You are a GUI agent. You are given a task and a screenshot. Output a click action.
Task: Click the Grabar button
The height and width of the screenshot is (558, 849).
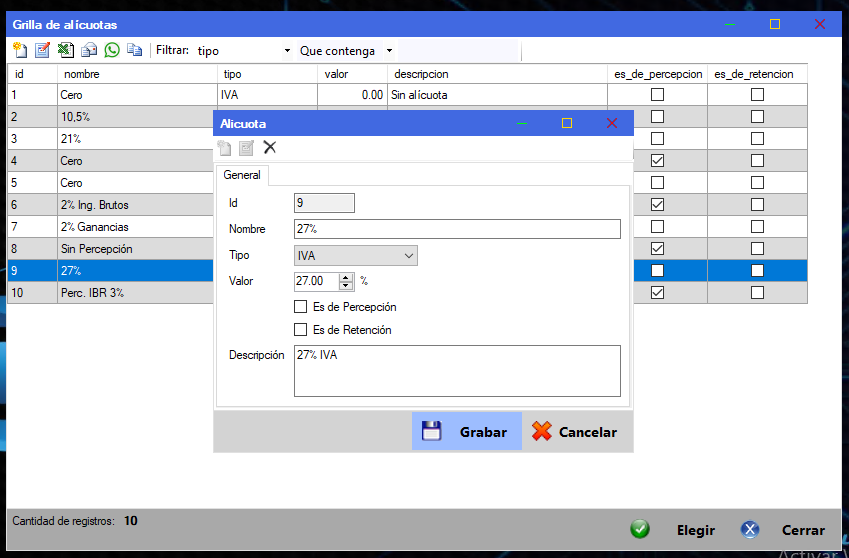coord(467,432)
